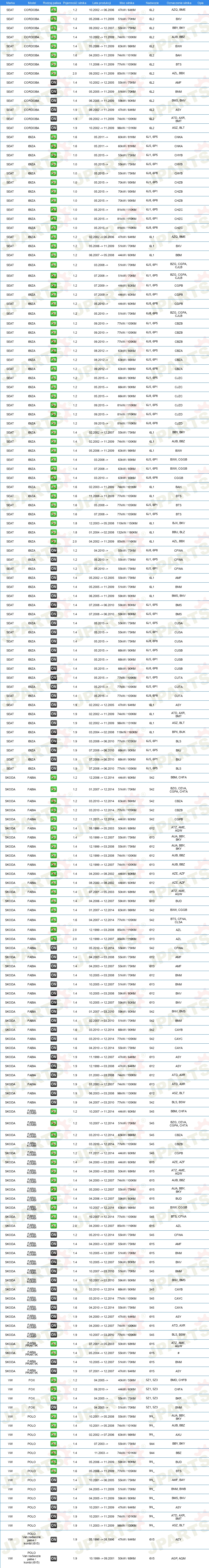Select engine code BBU, BLZ cell

point(179,533)
